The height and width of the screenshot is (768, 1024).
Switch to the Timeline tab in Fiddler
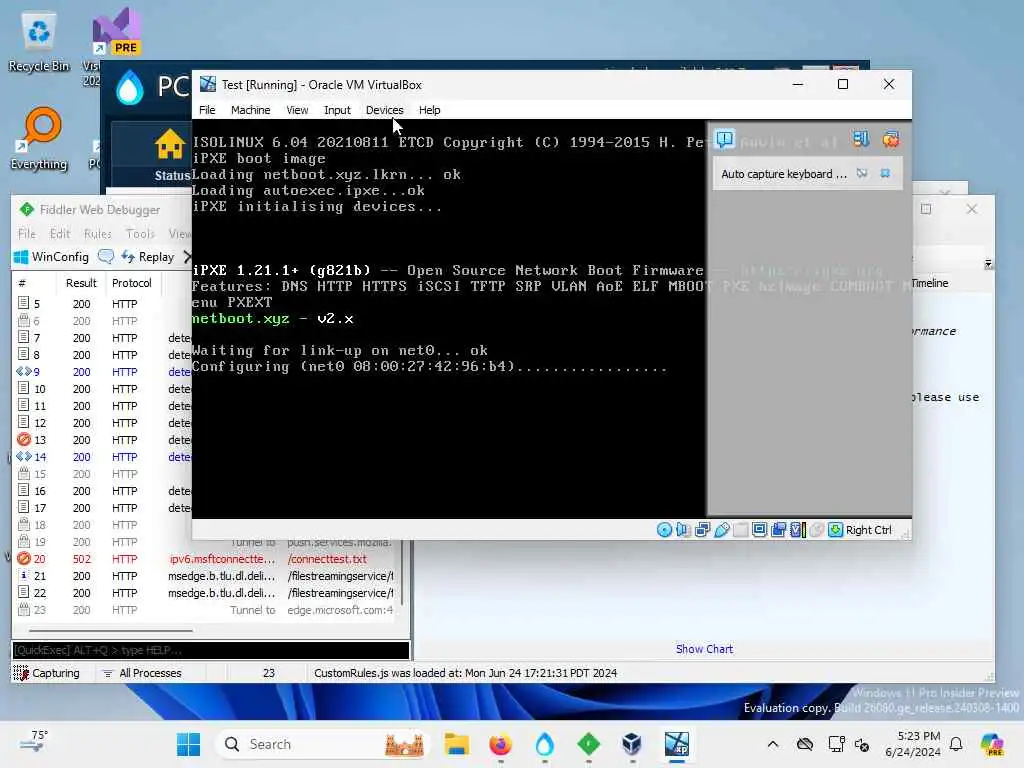tap(929, 283)
